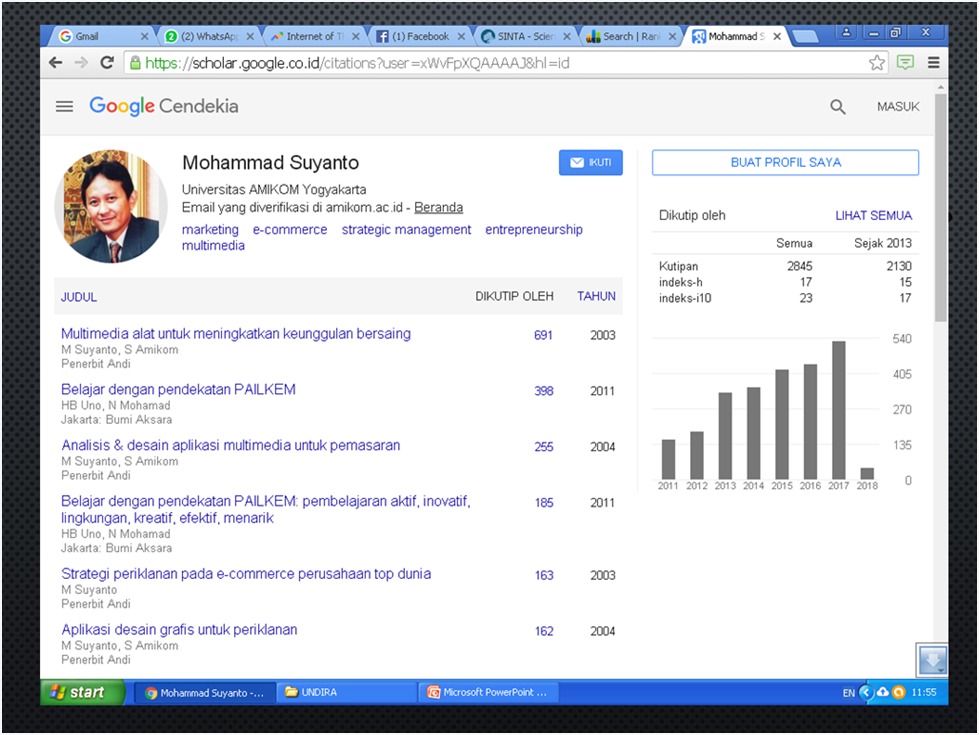Click the page vertical scrollbar thumb
Image resolution: width=979 pixels, height=735 pixels.
(x=940, y=207)
